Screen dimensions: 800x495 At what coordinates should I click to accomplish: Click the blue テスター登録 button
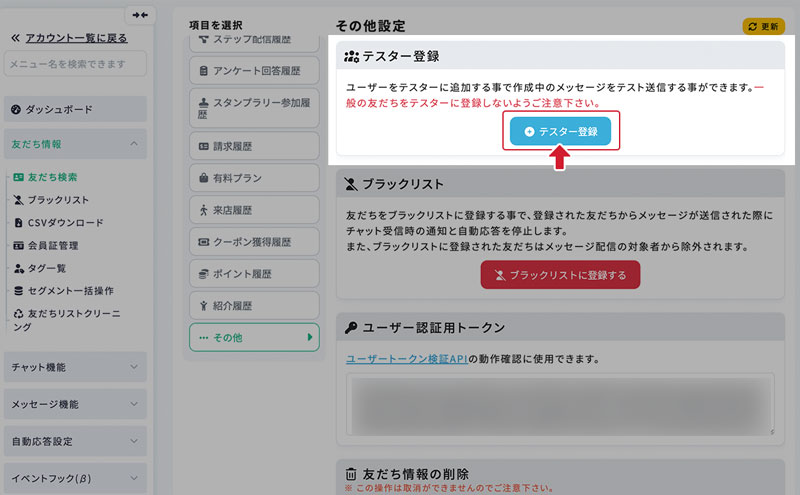point(560,131)
